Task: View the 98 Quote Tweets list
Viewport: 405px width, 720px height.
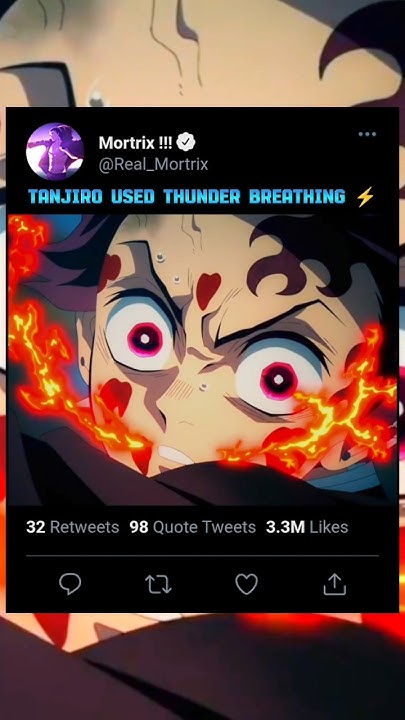Action: point(192,527)
